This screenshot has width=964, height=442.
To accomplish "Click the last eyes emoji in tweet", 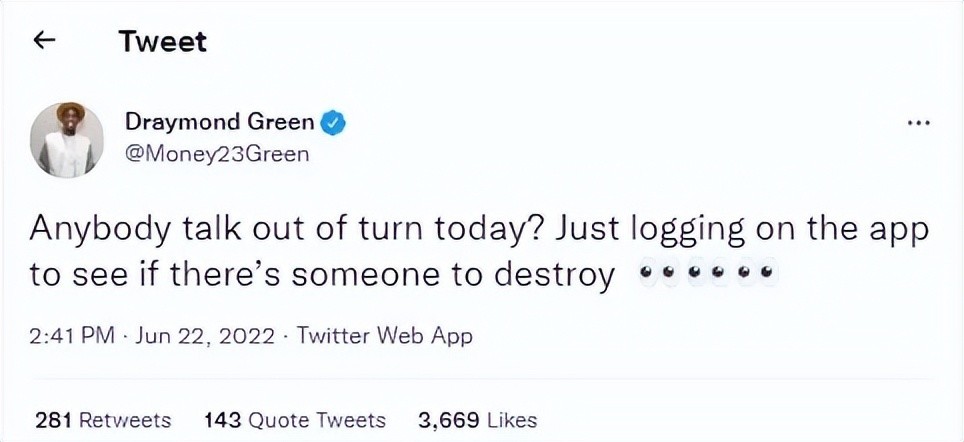I will [x=757, y=272].
